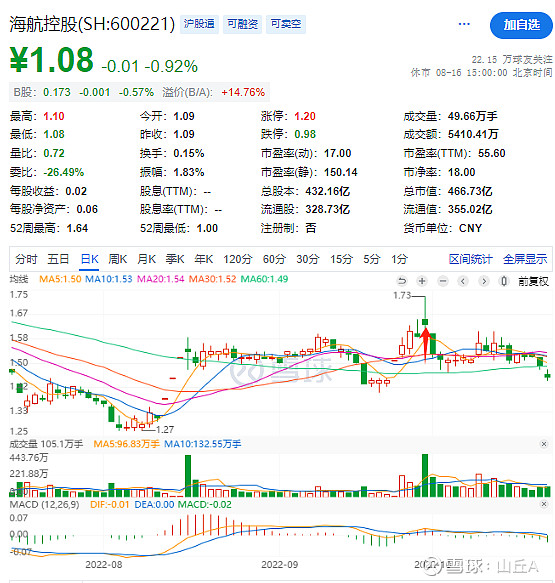
Task: Click the 货币单位 CNY value
Action: [x=470, y=228]
